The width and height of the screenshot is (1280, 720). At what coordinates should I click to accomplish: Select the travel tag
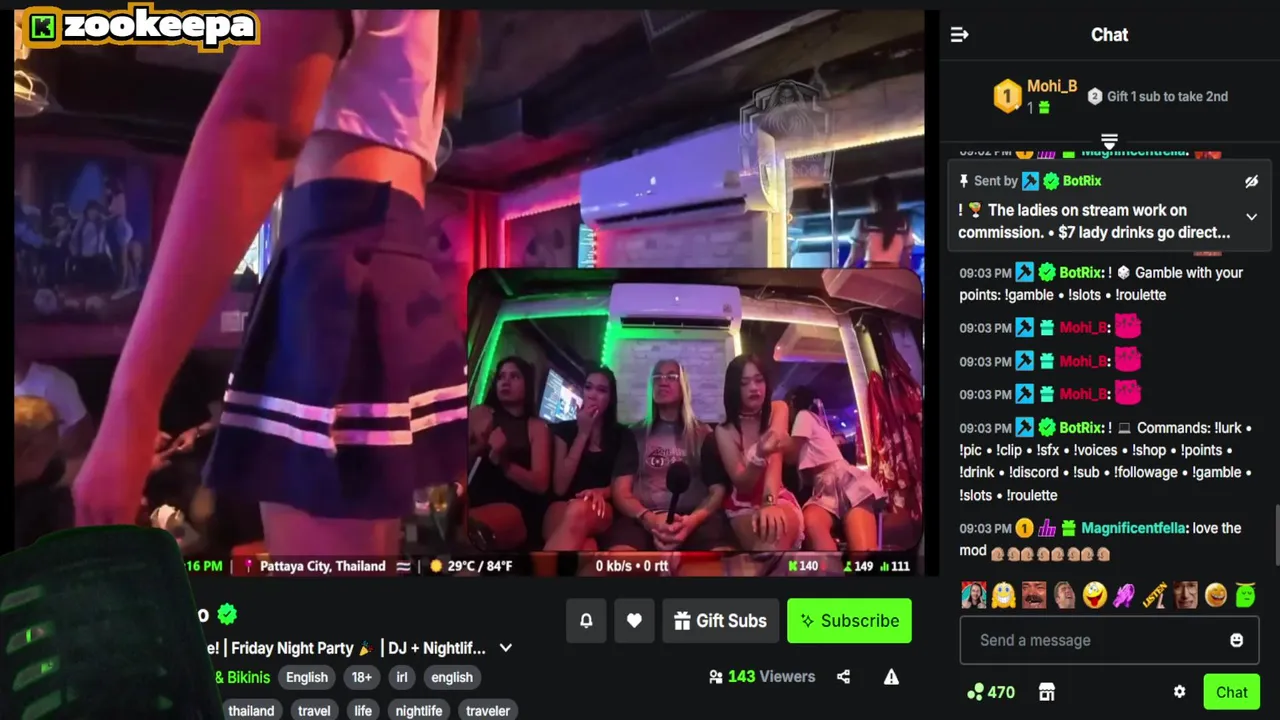pos(314,711)
